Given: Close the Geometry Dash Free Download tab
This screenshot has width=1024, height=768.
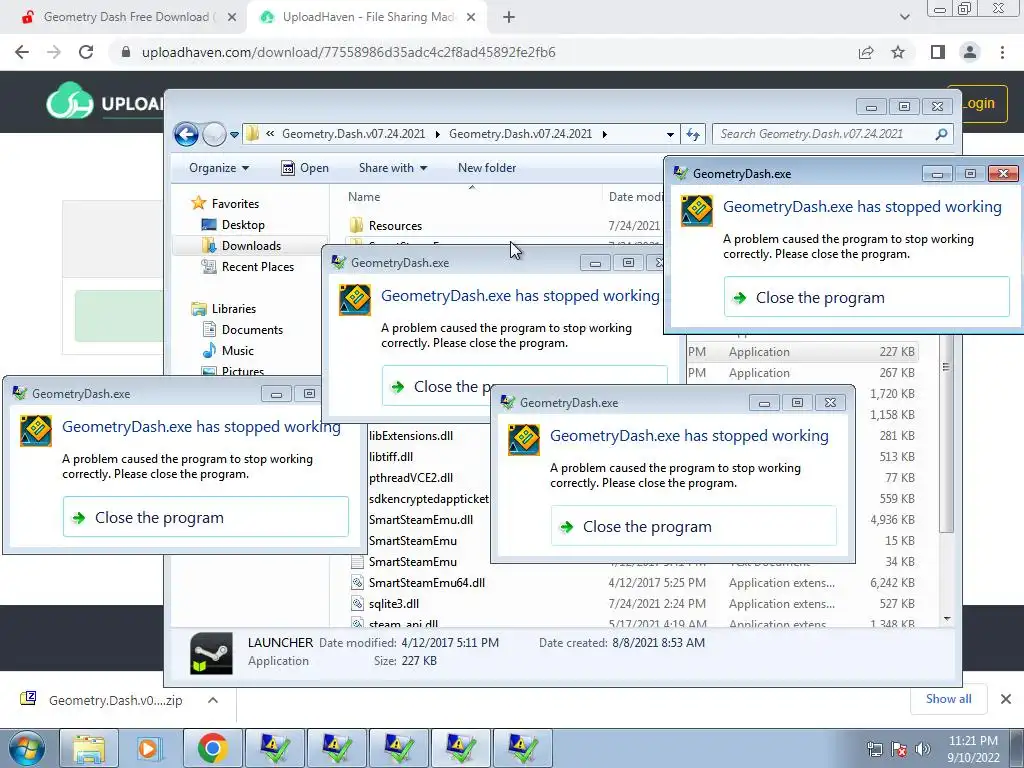Looking at the screenshot, I should tap(231, 18).
